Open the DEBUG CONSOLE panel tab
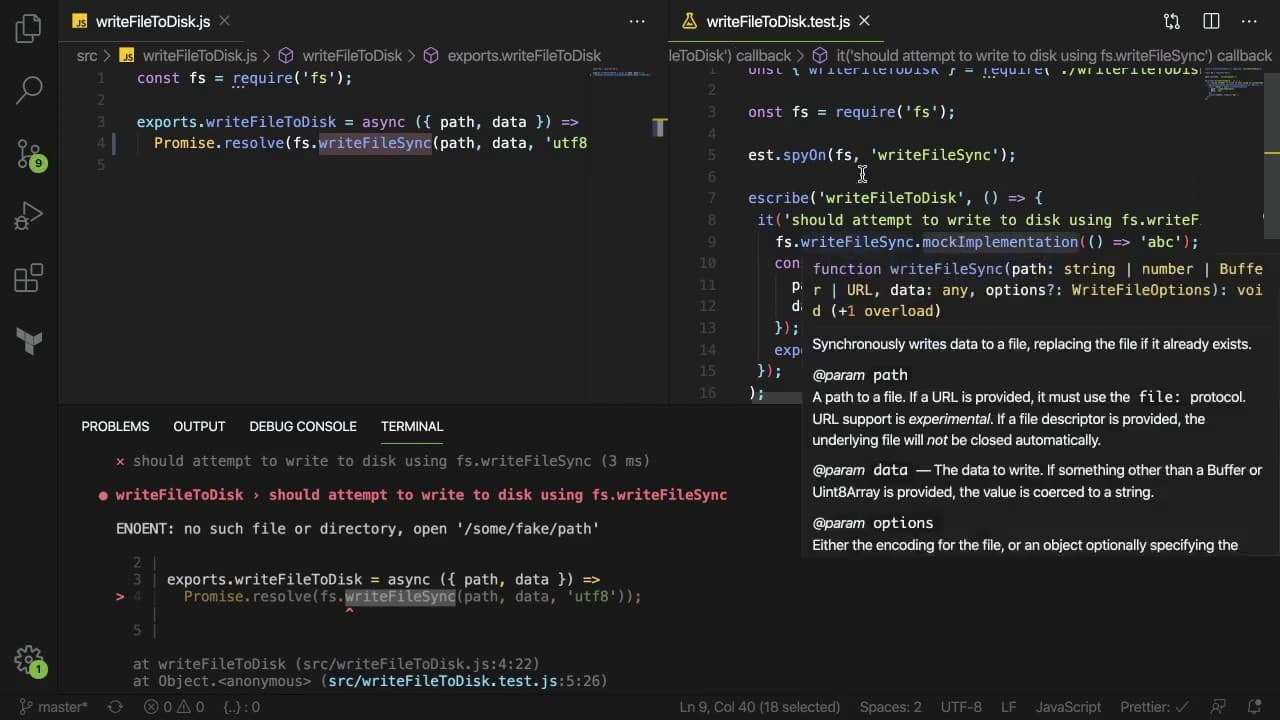 pos(303,427)
